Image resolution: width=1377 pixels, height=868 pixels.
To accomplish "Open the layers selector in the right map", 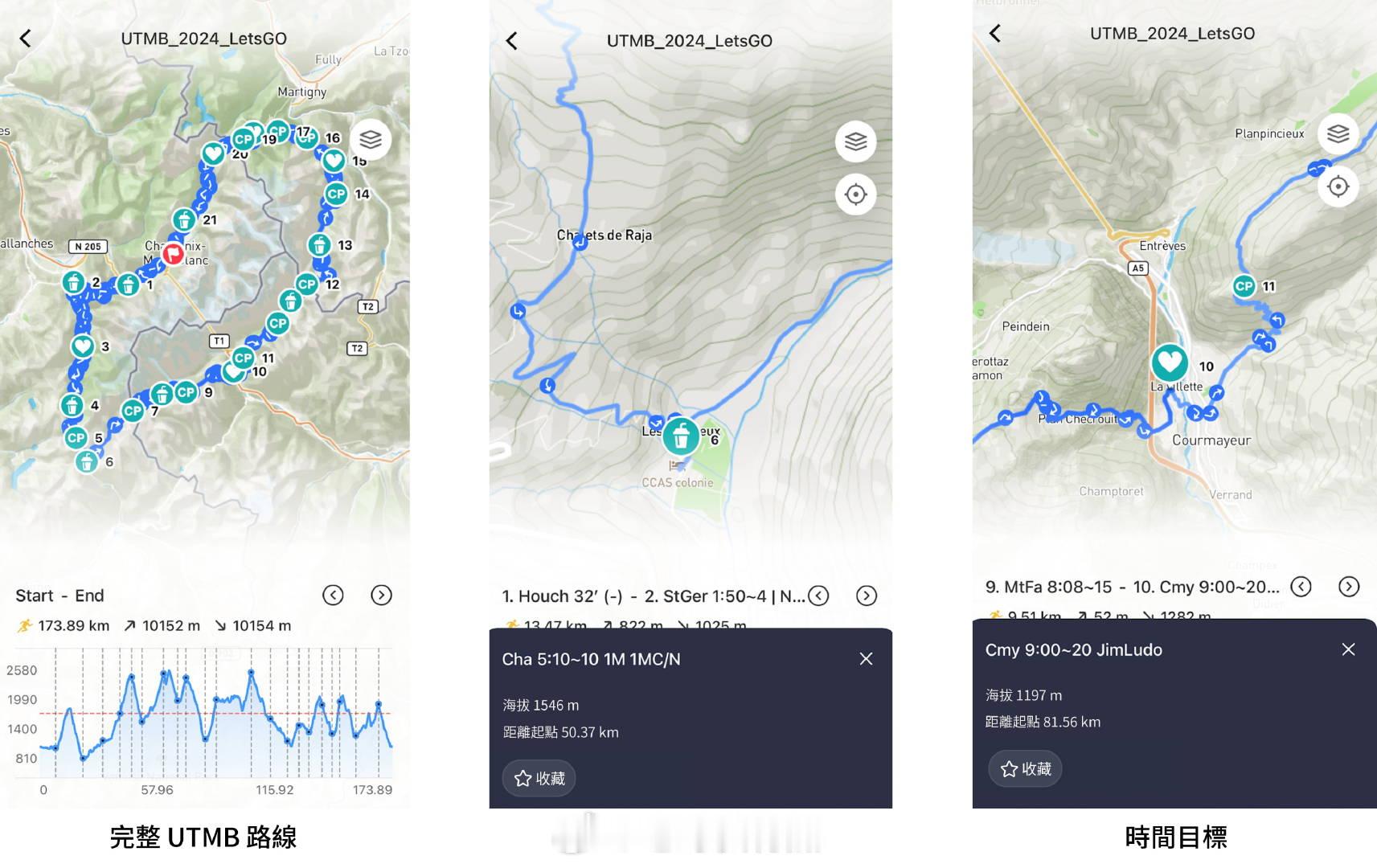I will [1338, 133].
